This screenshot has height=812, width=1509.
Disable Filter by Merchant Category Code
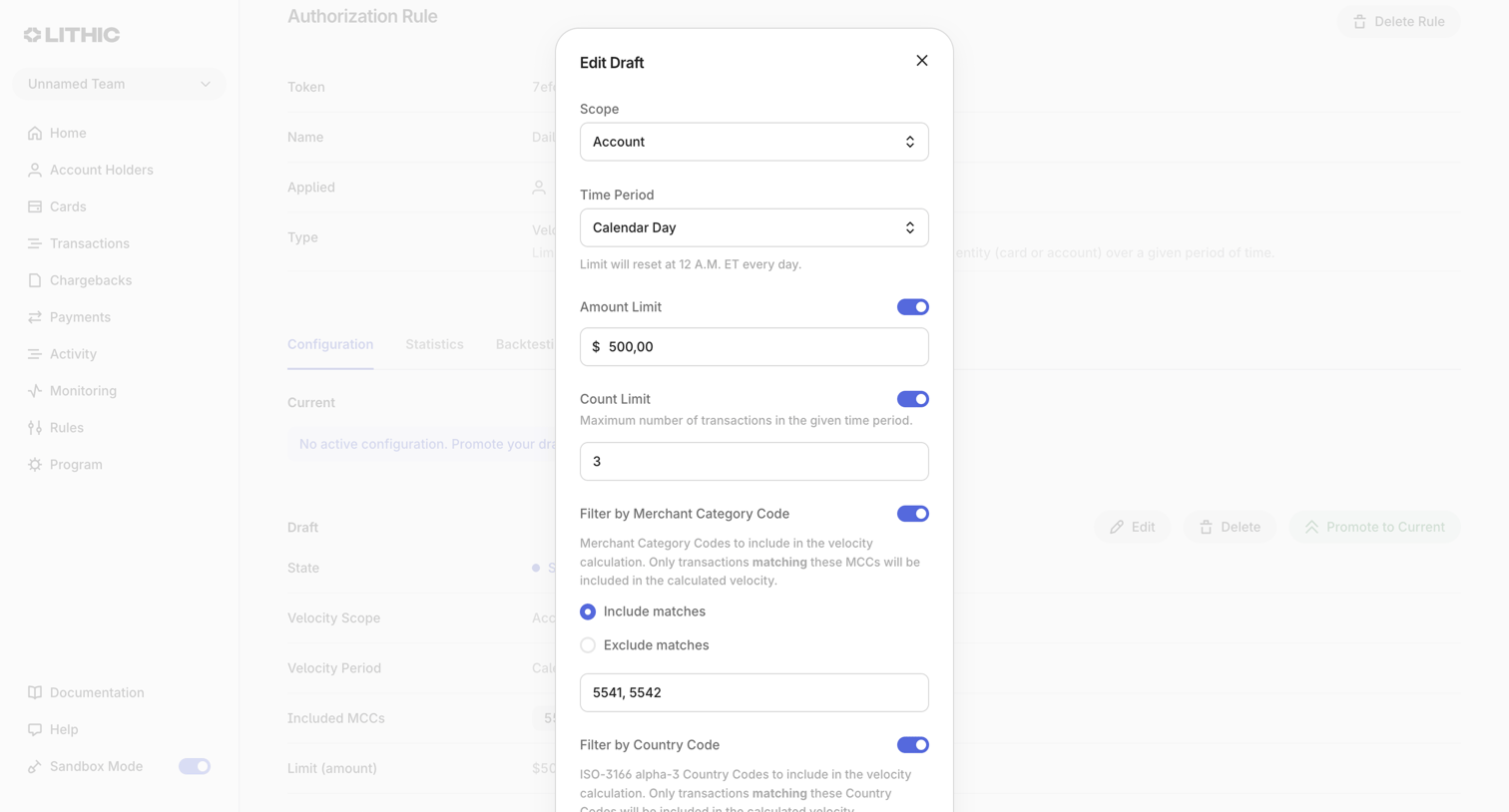(912, 514)
